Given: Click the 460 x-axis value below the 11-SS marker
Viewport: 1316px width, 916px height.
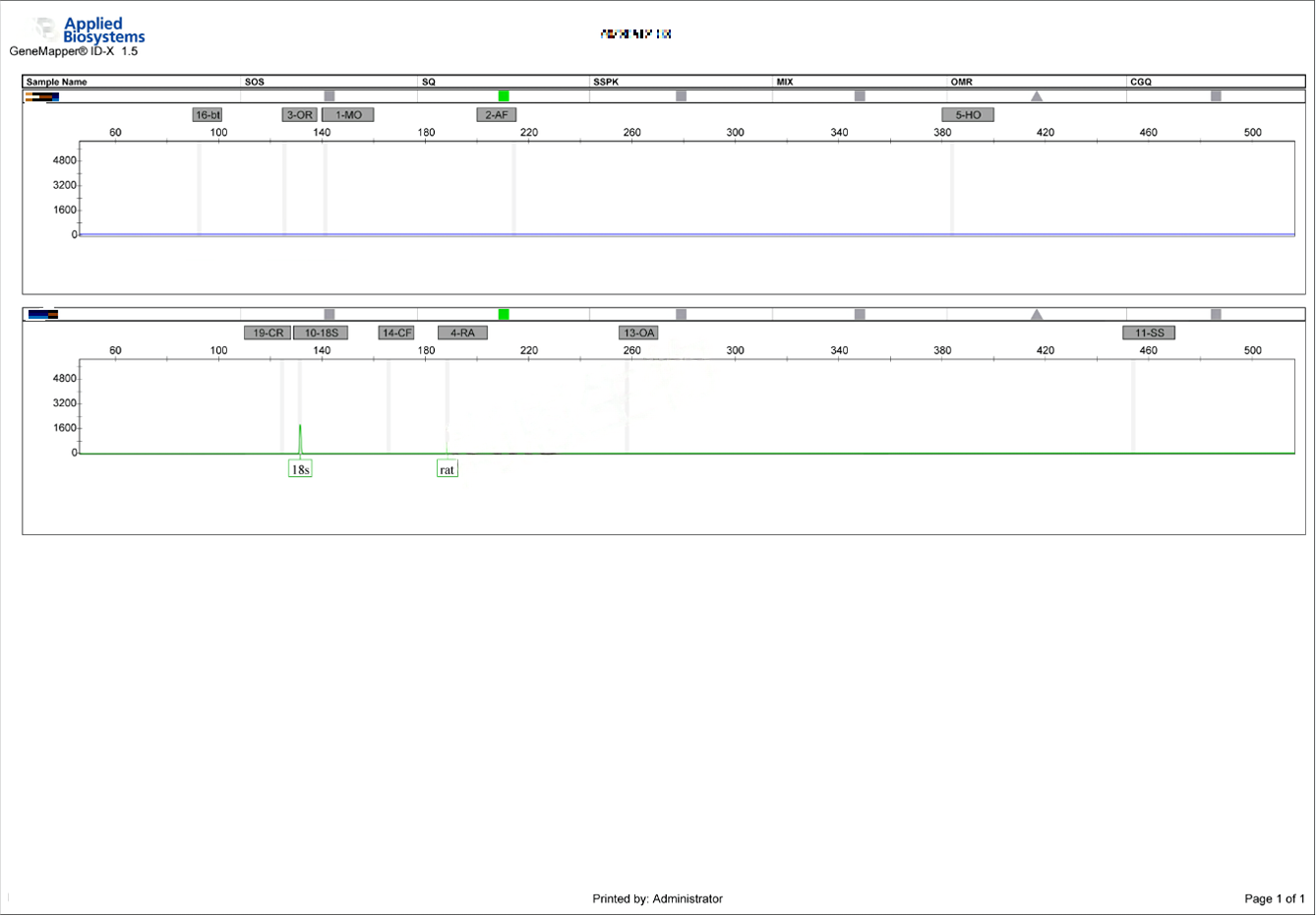Looking at the screenshot, I should coord(1148,350).
